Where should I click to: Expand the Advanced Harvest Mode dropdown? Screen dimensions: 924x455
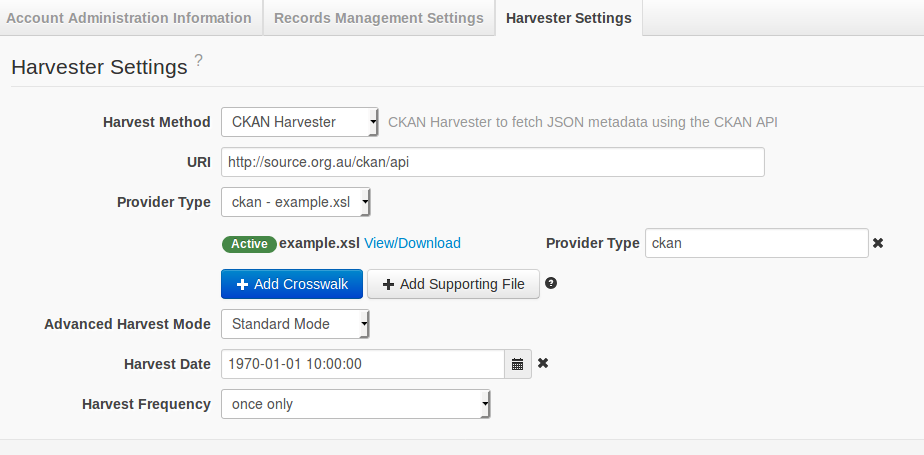coord(295,324)
